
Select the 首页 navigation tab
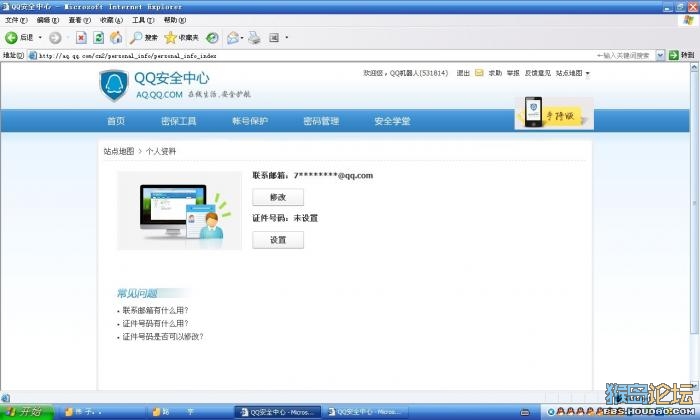116,121
